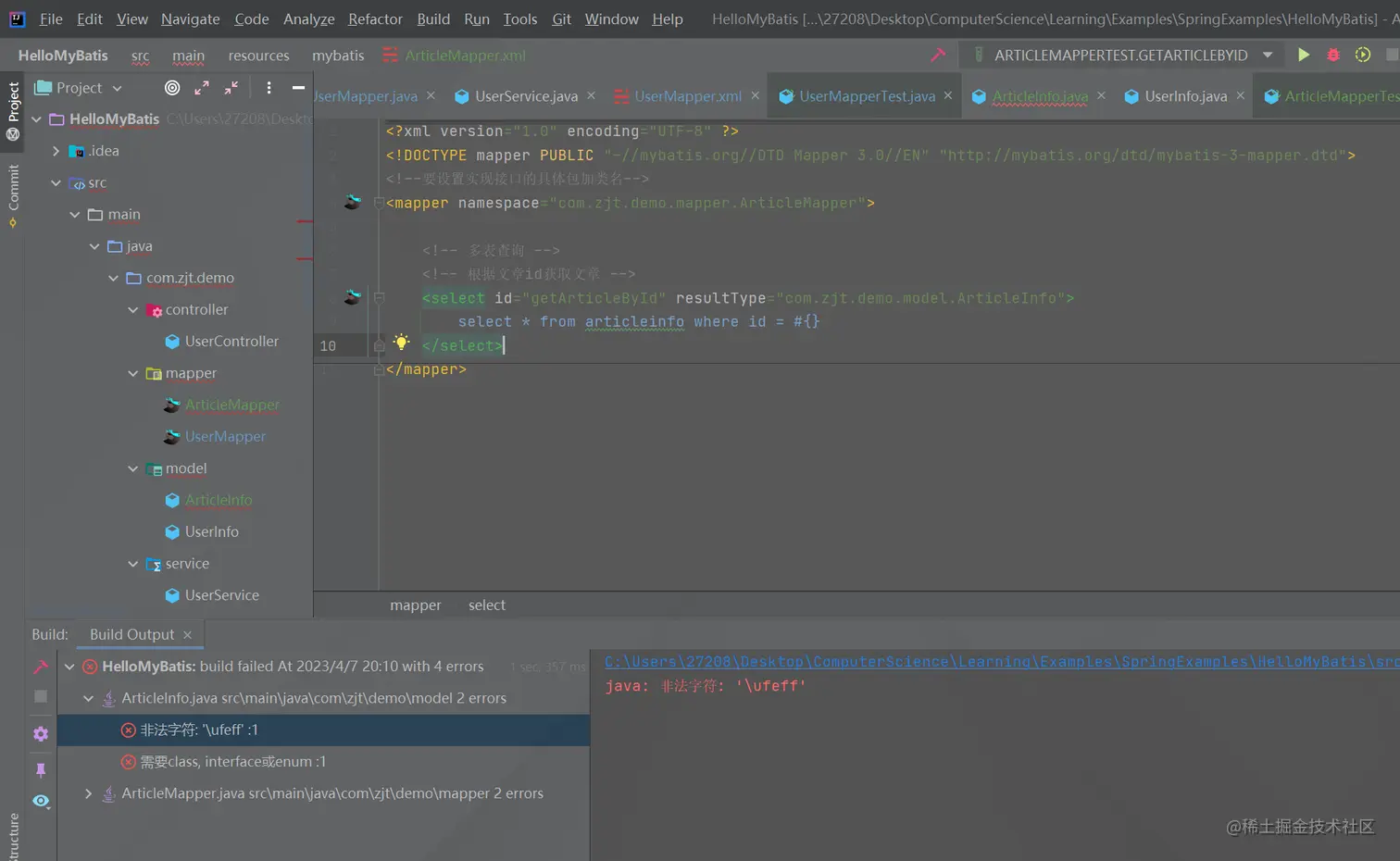Collapse the ArticleInfo.java errors node

click(x=88, y=698)
